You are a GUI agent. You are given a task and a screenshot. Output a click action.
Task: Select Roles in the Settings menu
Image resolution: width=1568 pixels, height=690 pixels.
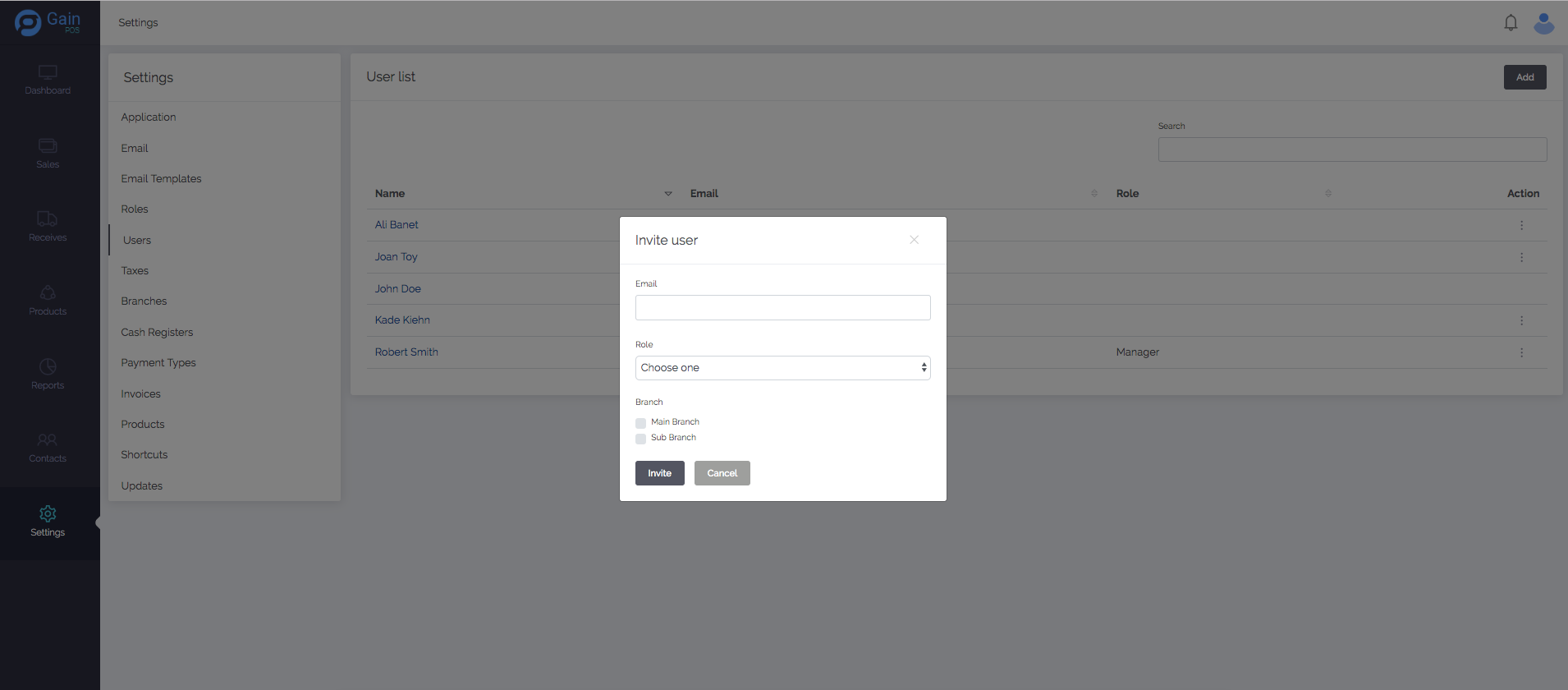pos(135,209)
